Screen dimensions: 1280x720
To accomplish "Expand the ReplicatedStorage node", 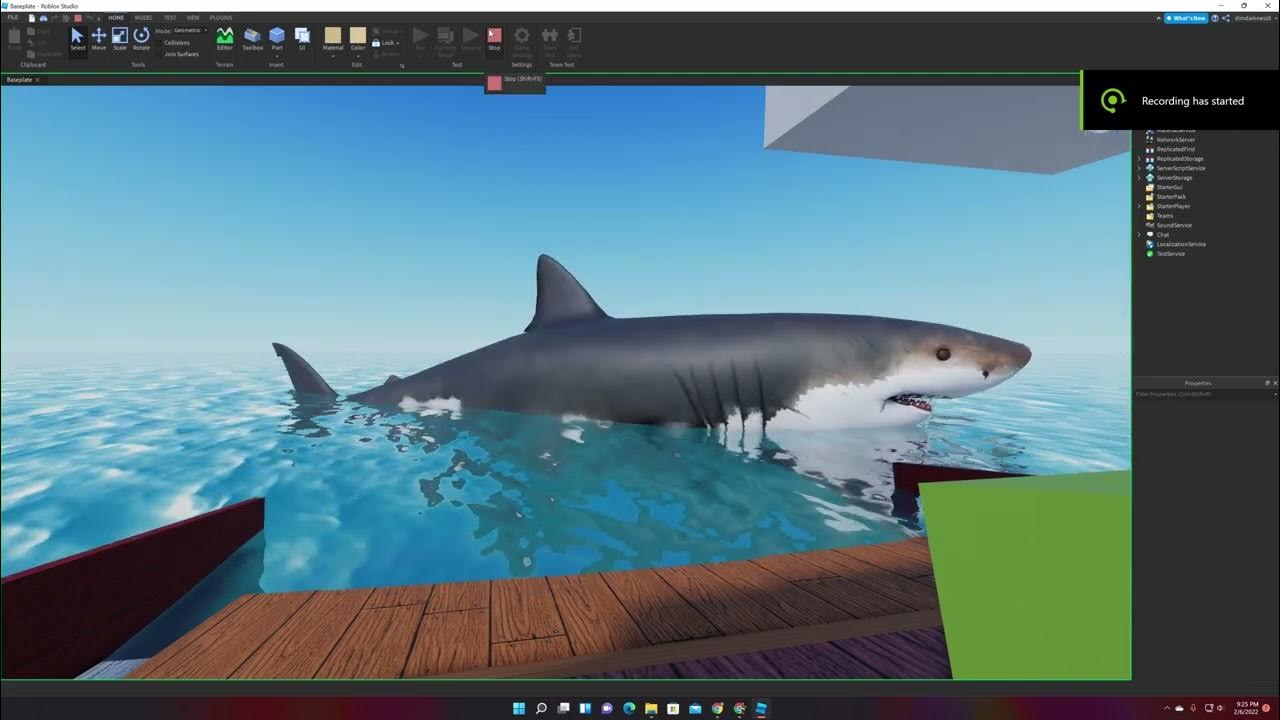I will pyautogui.click(x=1139, y=159).
